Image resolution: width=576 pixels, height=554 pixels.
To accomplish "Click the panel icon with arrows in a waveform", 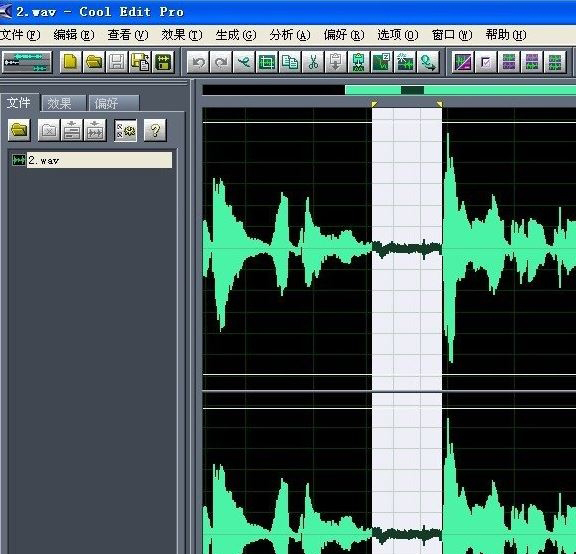I will tap(95, 130).
